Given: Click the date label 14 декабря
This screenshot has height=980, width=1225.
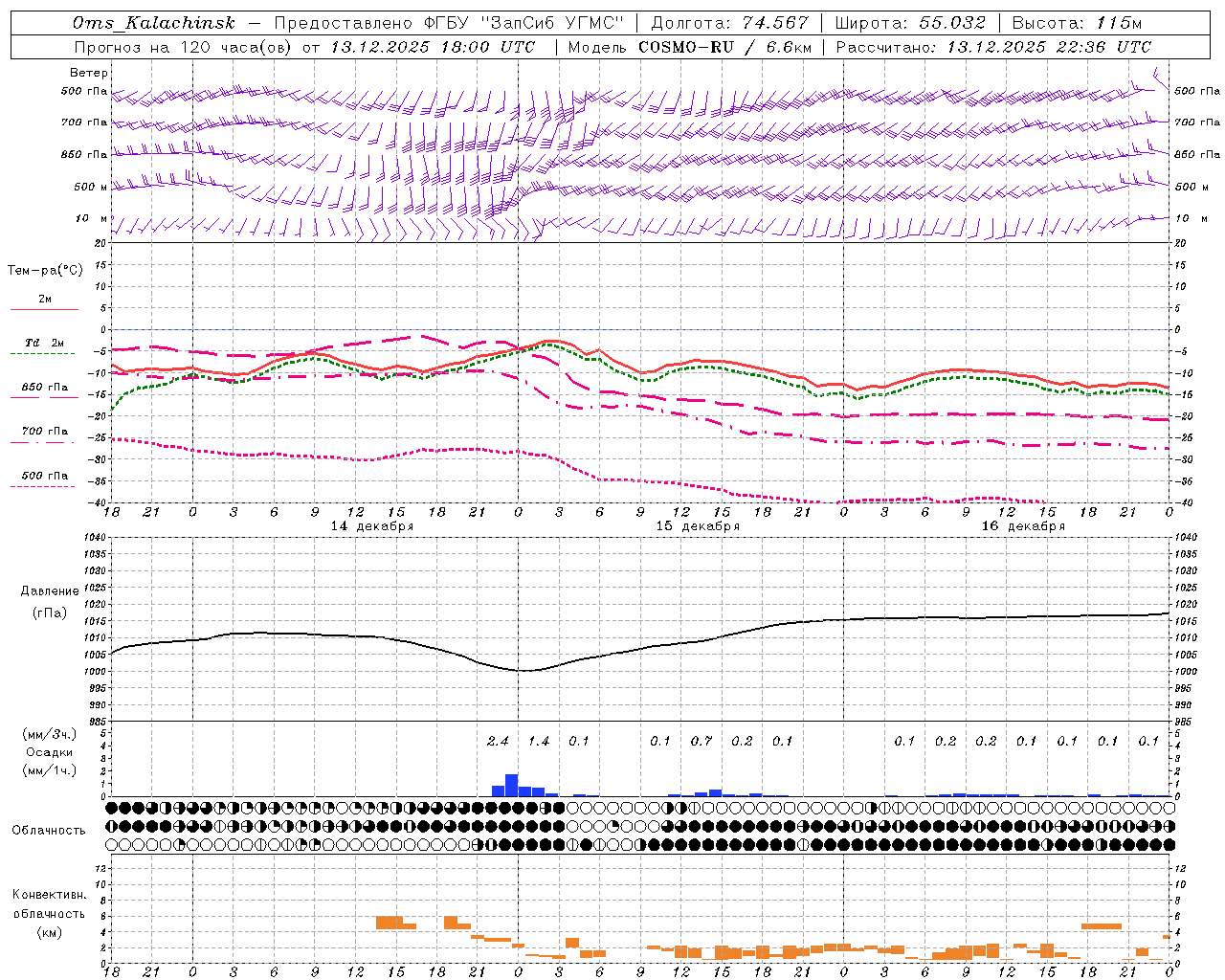Looking at the screenshot, I should [x=372, y=526].
